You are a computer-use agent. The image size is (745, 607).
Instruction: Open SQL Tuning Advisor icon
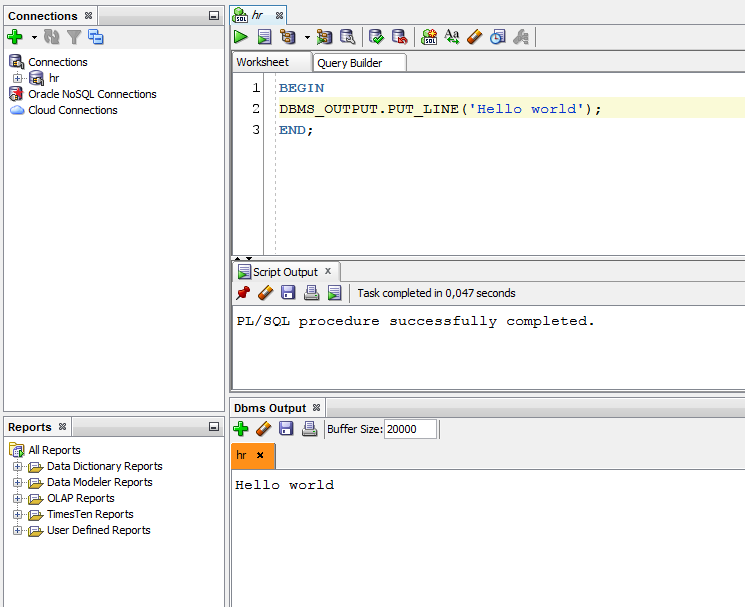(347, 37)
